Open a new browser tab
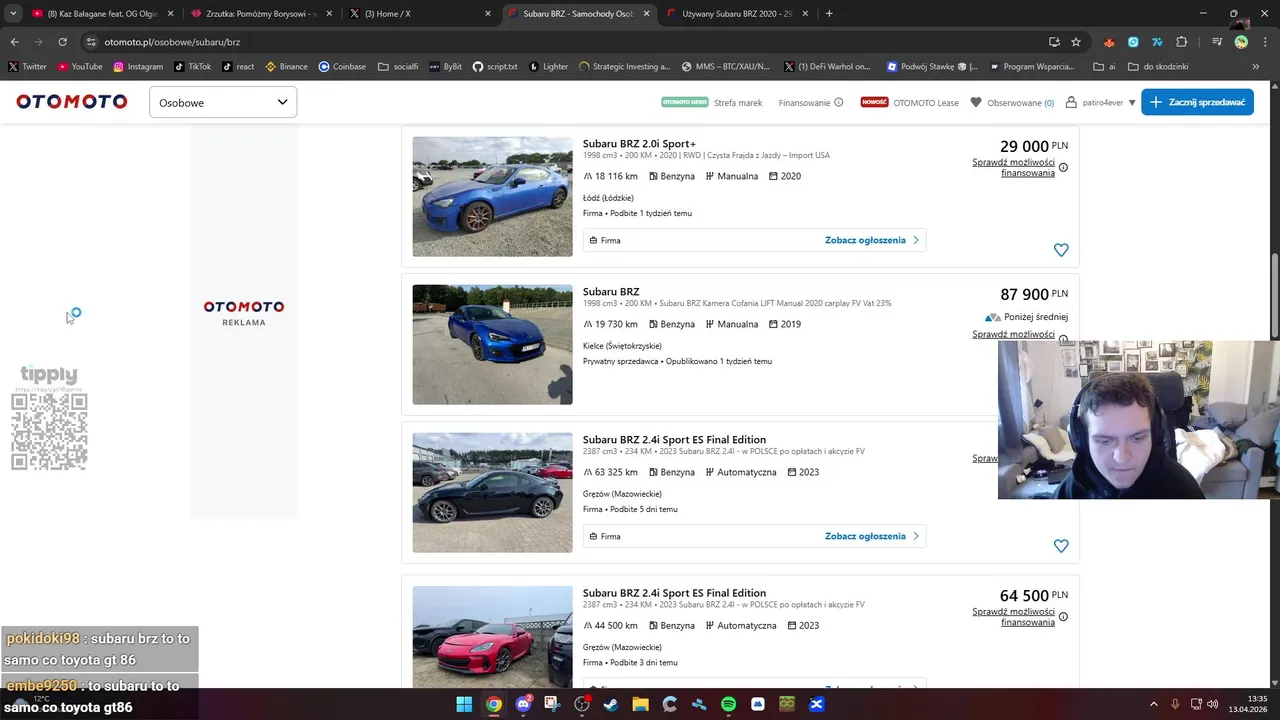1280x720 pixels. coord(829,14)
